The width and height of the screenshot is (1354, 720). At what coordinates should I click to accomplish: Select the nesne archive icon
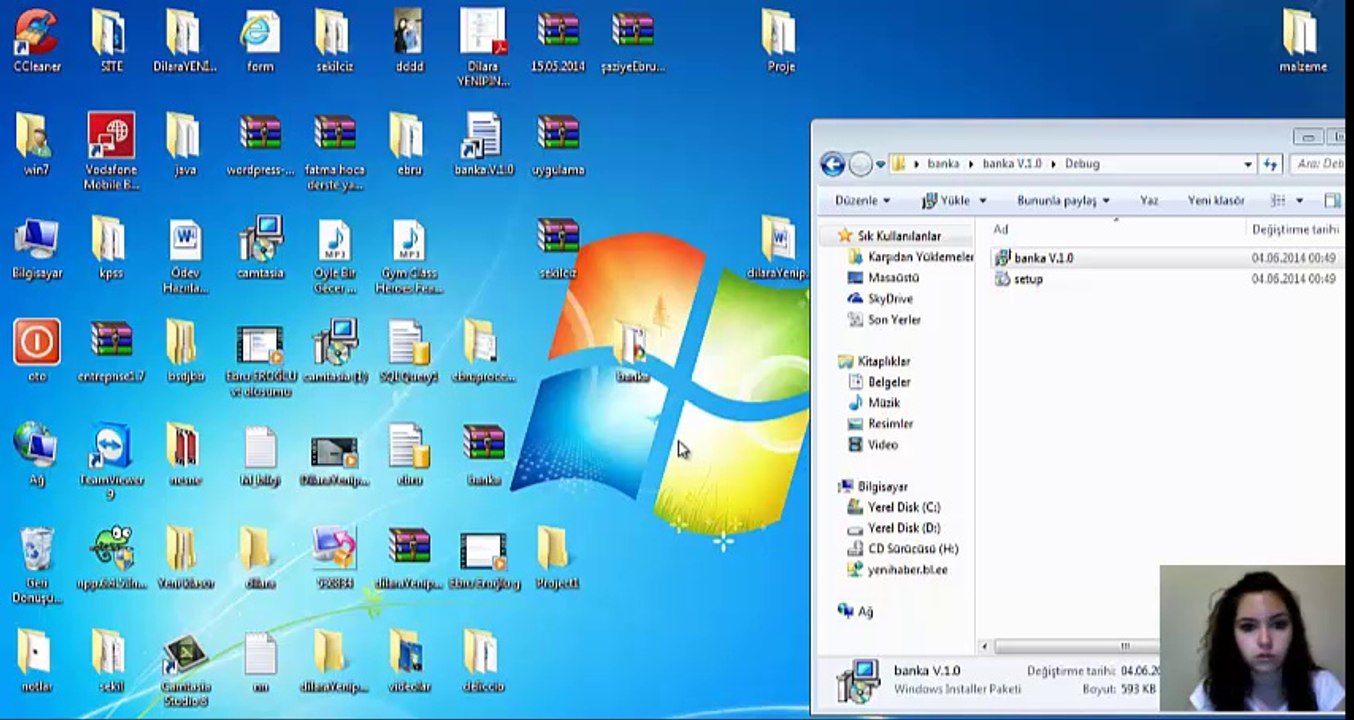point(185,455)
